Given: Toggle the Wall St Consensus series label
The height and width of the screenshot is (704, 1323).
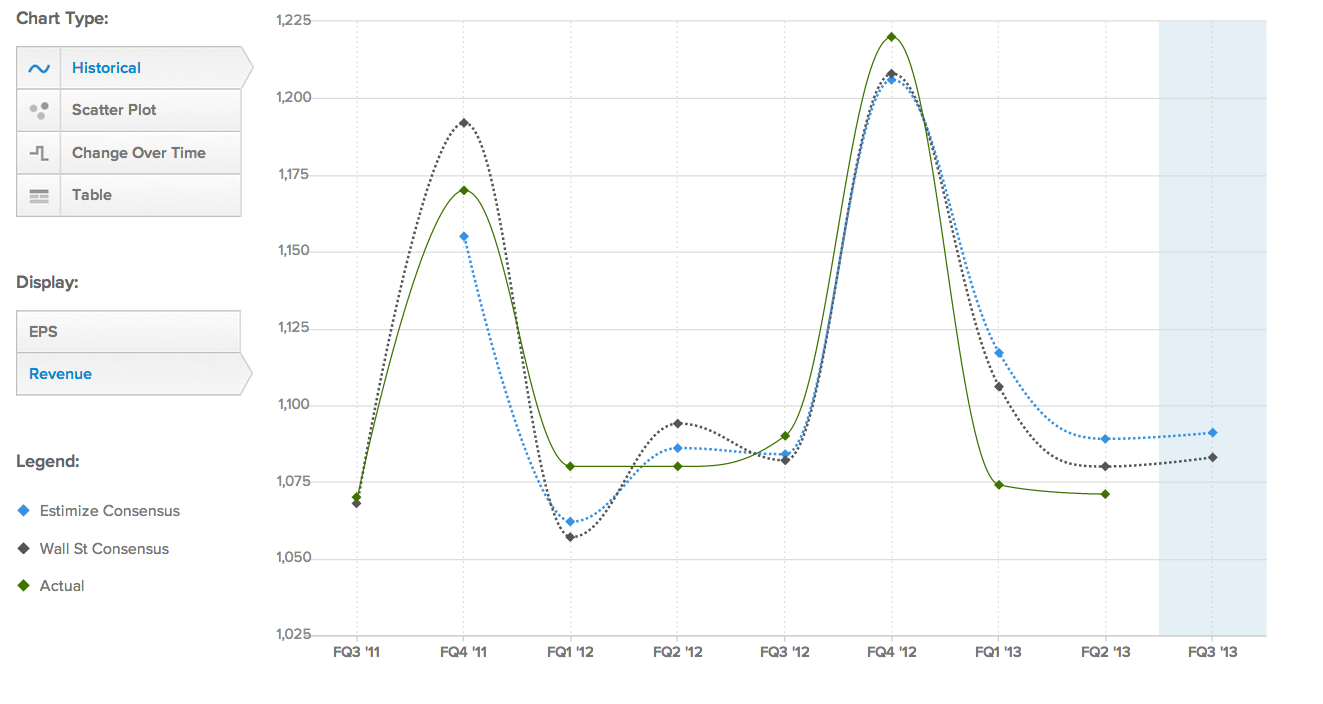Looking at the screenshot, I should (x=104, y=549).
